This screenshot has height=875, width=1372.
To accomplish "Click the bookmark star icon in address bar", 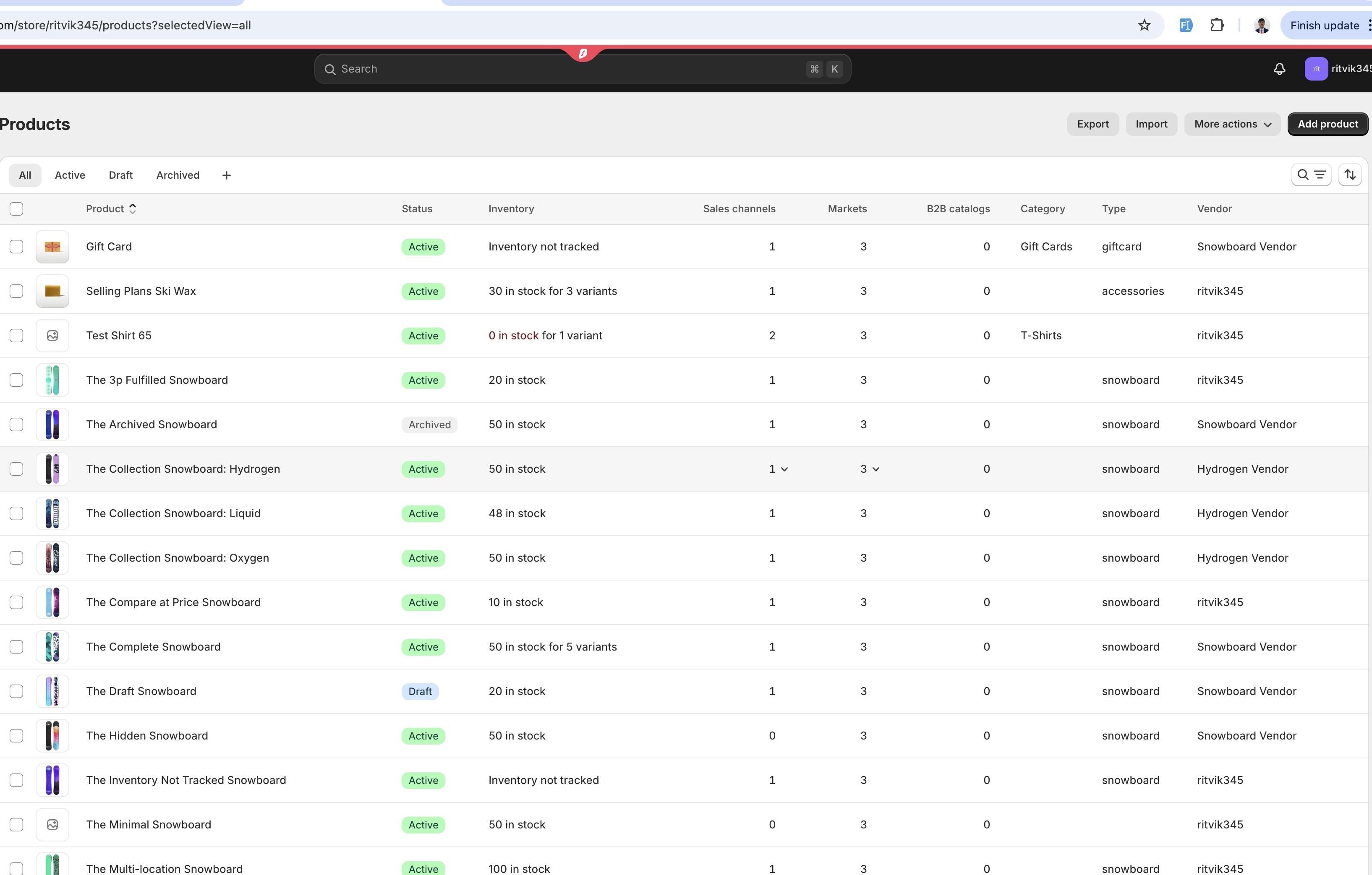I will (1144, 25).
